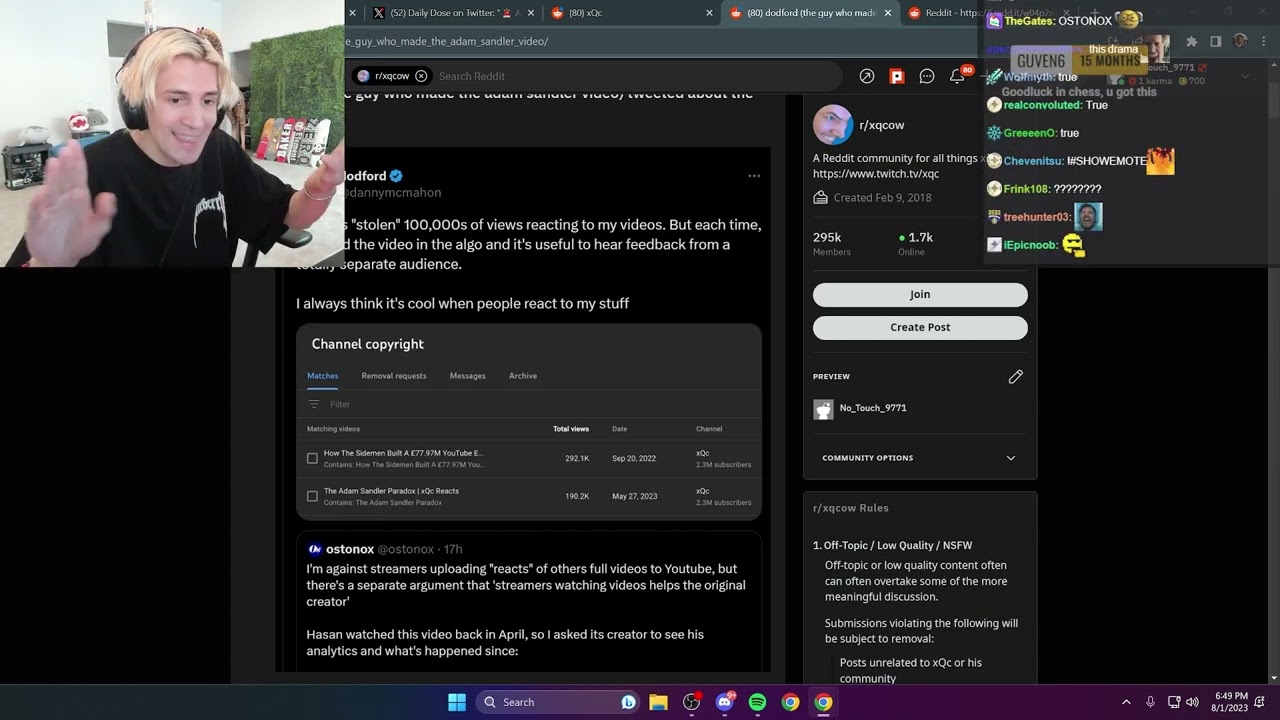1280x720 pixels.
Task: Close the dodford Reddit tab
Action: click(x=887, y=13)
